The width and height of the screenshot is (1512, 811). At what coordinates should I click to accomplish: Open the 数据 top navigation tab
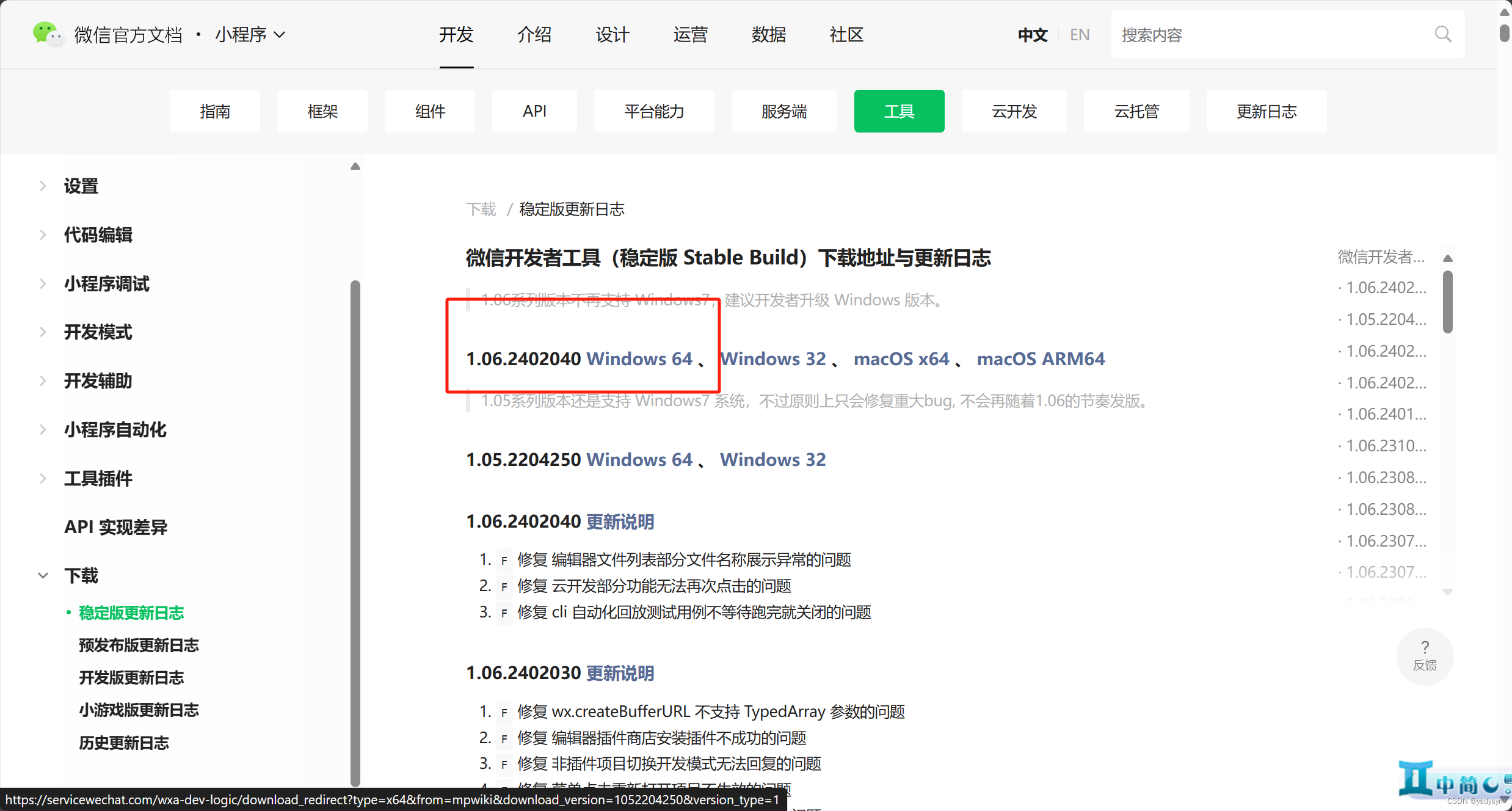(x=769, y=35)
